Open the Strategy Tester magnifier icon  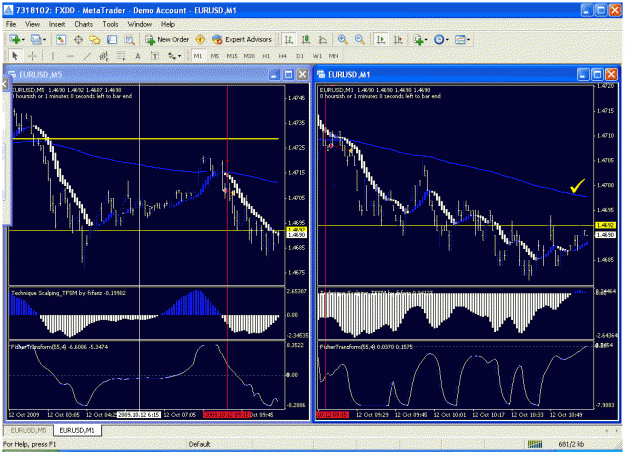(129, 39)
